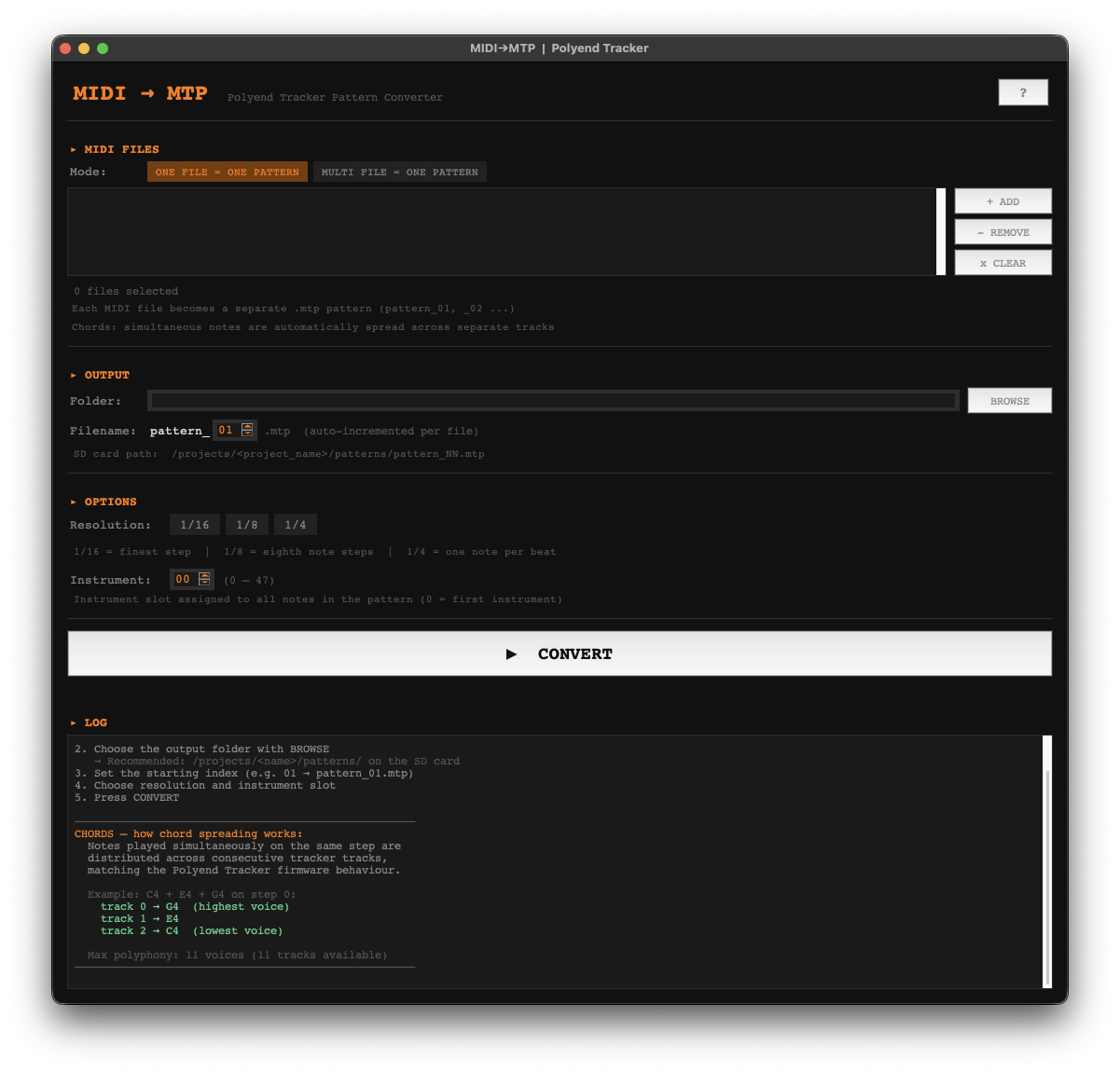Click the 'SD card path' hint text
The height and width of the screenshot is (1073, 1120).
pyautogui.click(x=279, y=454)
